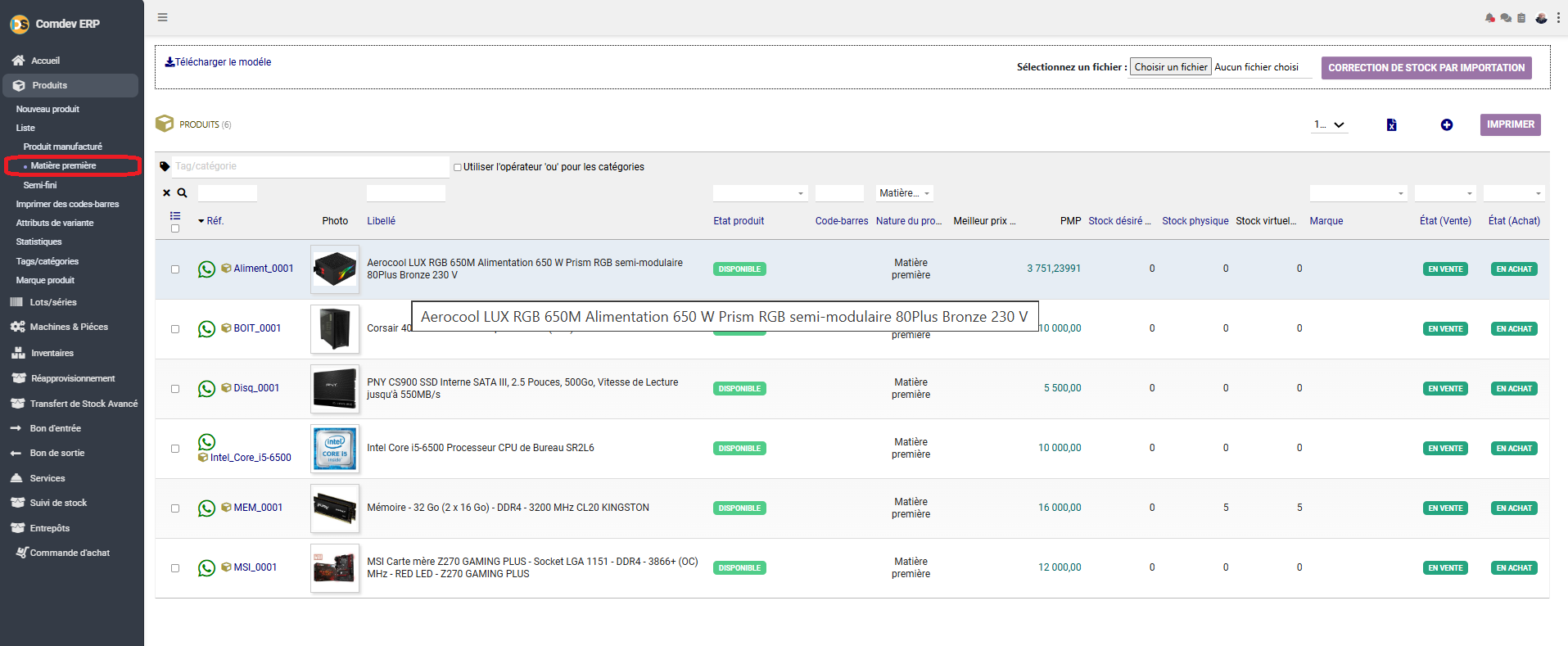1568x646 pixels.
Task: Open the MSI motherboard photo thumbnail
Action: (335, 568)
